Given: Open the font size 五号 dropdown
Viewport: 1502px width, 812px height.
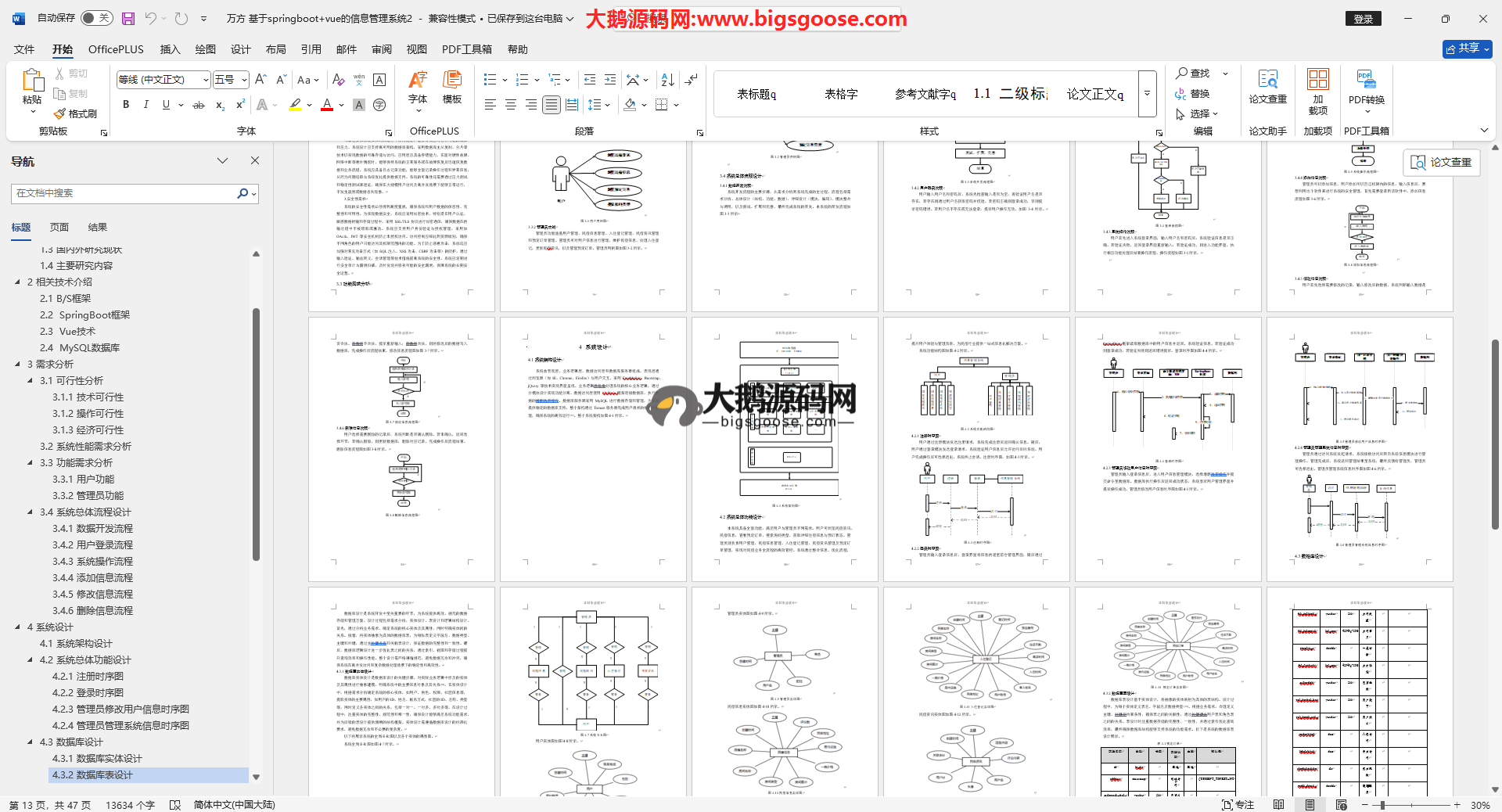Looking at the screenshot, I should tap(244, 80).
